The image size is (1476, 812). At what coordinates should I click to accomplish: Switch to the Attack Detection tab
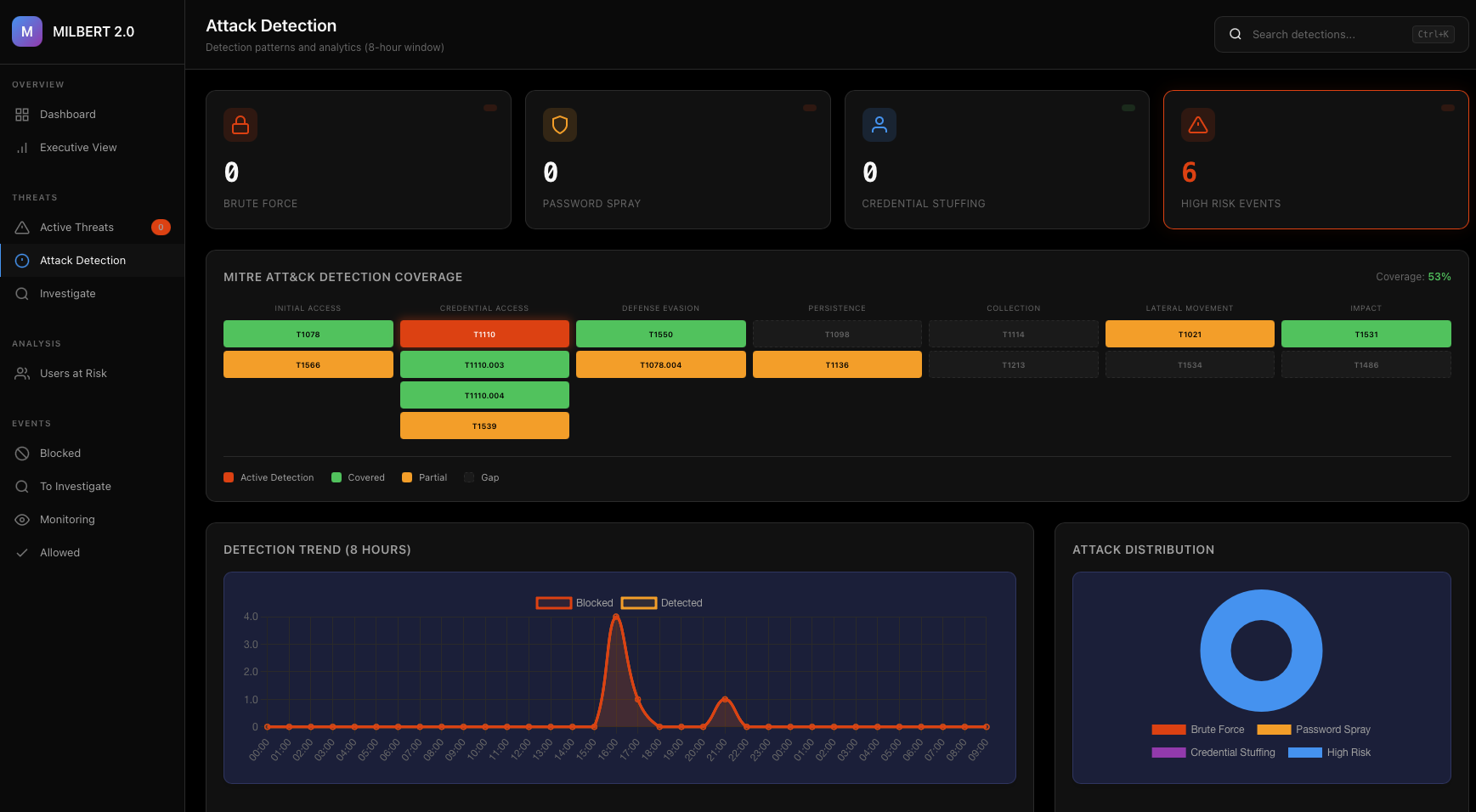82,260
